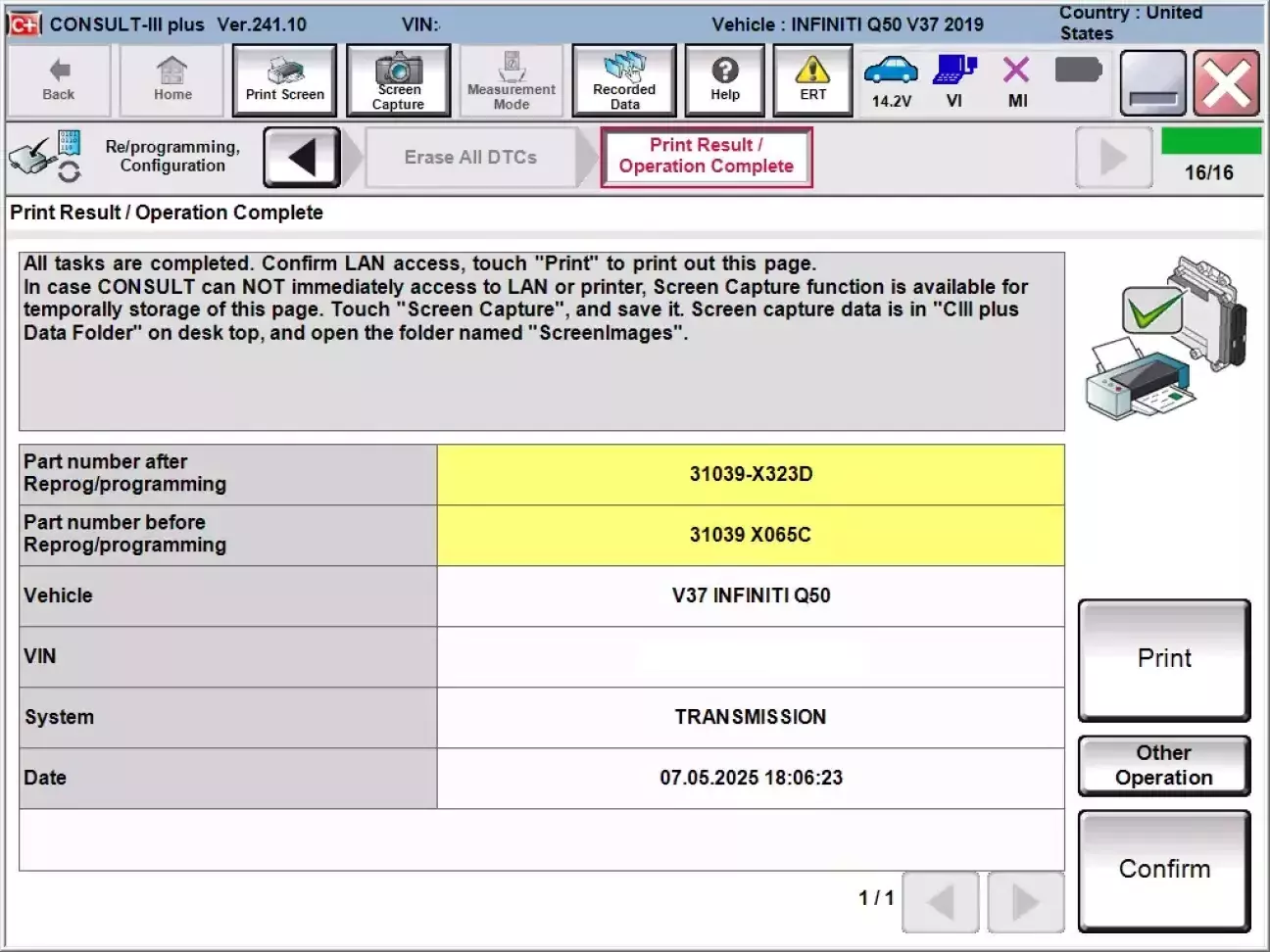Click the V37 INFINITI Q50 value
The height and width of the screenshot is (952, 1270).
tap(751, 596)
